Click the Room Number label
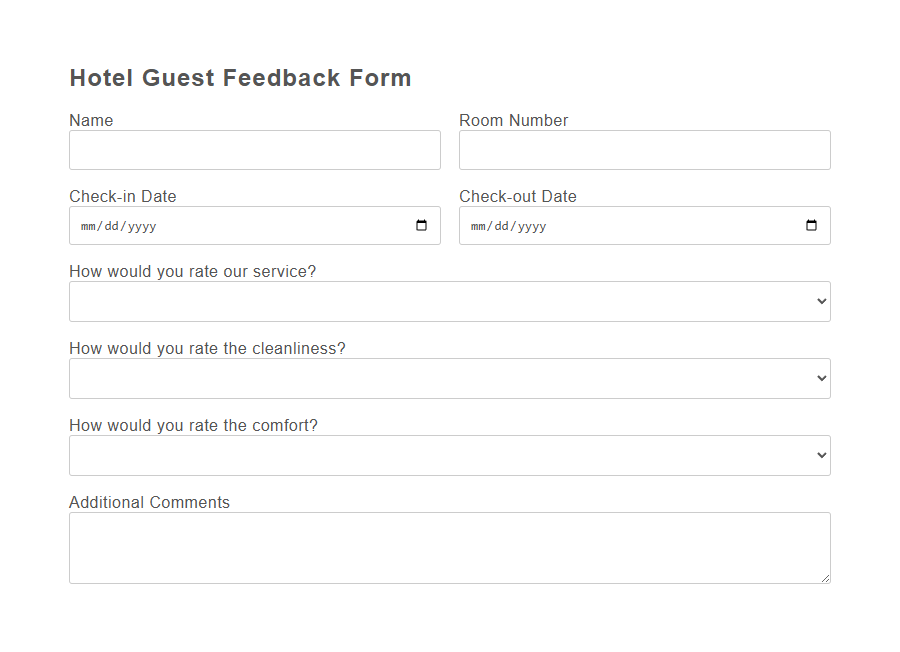 coord(513,120)
